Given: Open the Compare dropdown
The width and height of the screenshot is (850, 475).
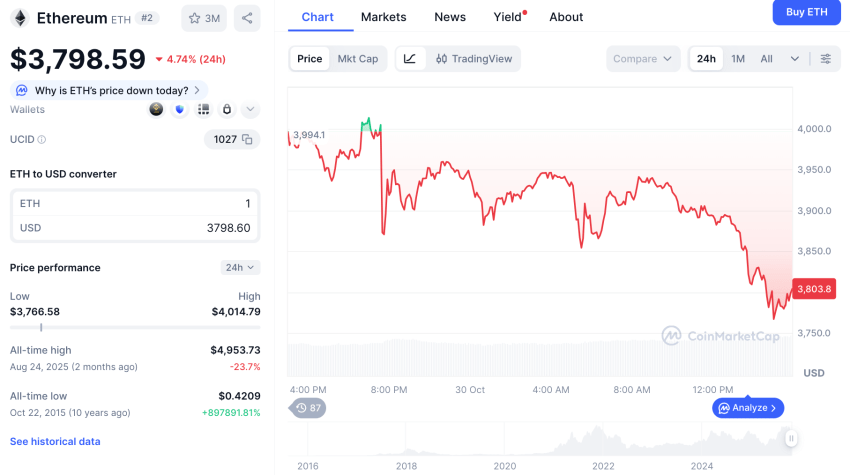Looking at the screenshot, I should [642, 59].
